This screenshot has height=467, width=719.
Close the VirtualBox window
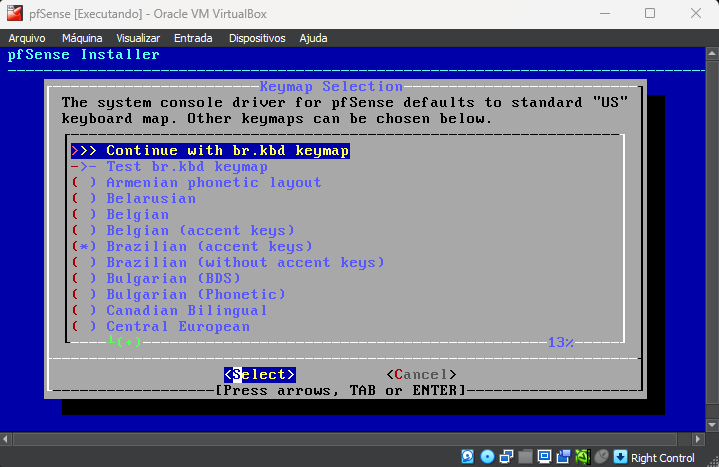pyautogui.click(x=696, y=13)
